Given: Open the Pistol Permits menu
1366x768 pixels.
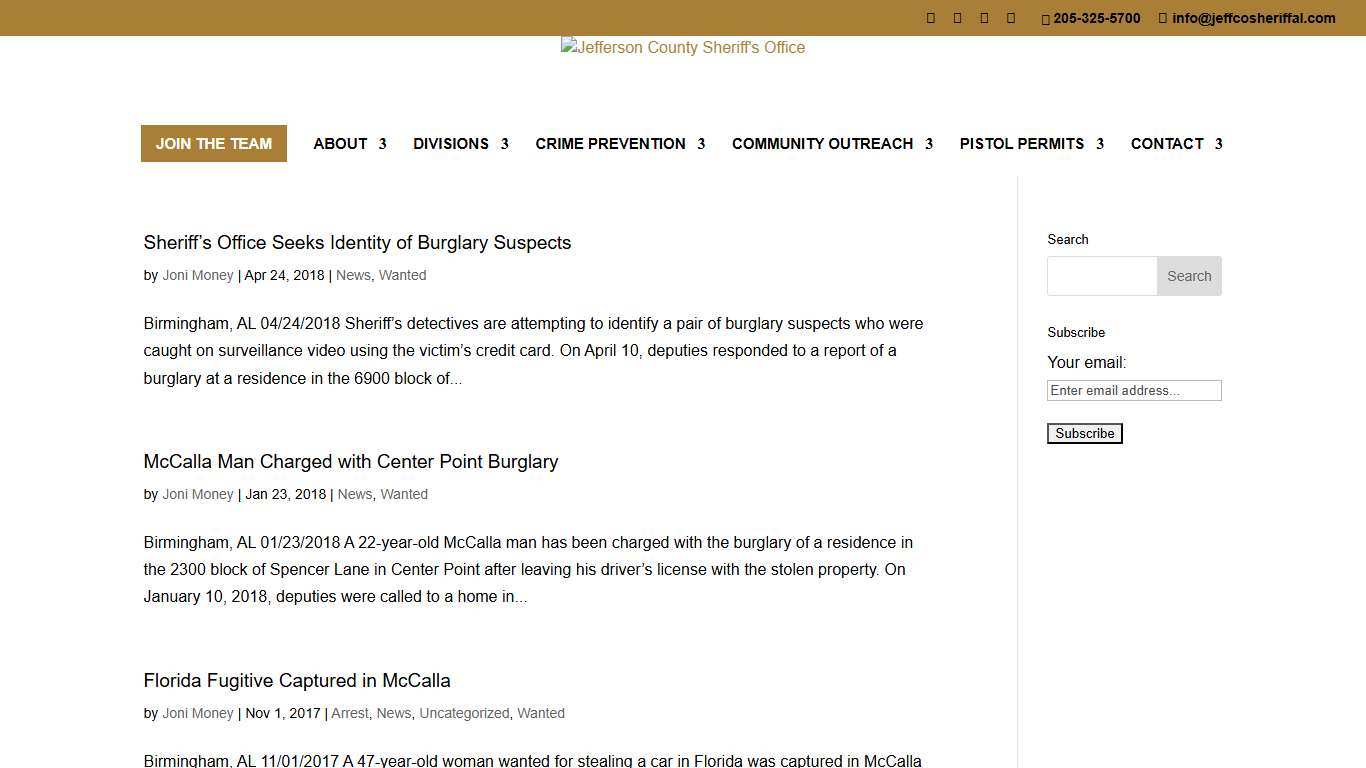Looking at the screenshot, I should 1031,144.
